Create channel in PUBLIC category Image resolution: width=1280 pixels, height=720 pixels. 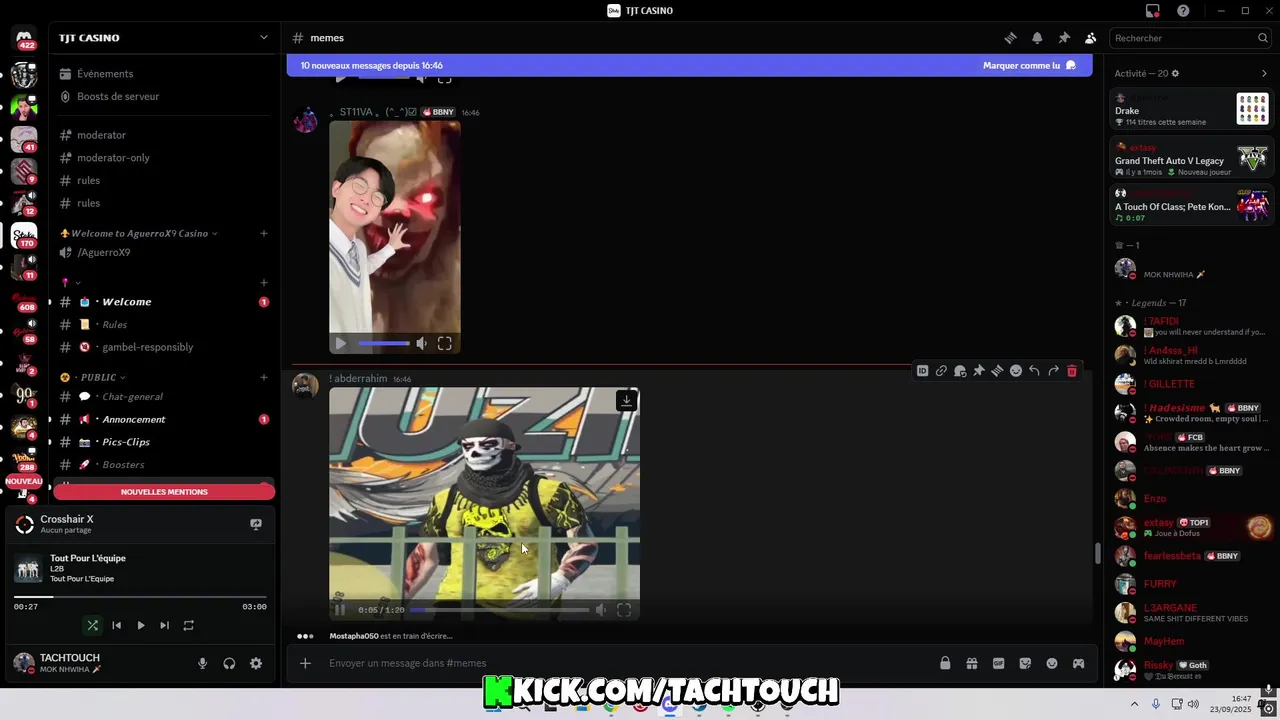[264, 377]
